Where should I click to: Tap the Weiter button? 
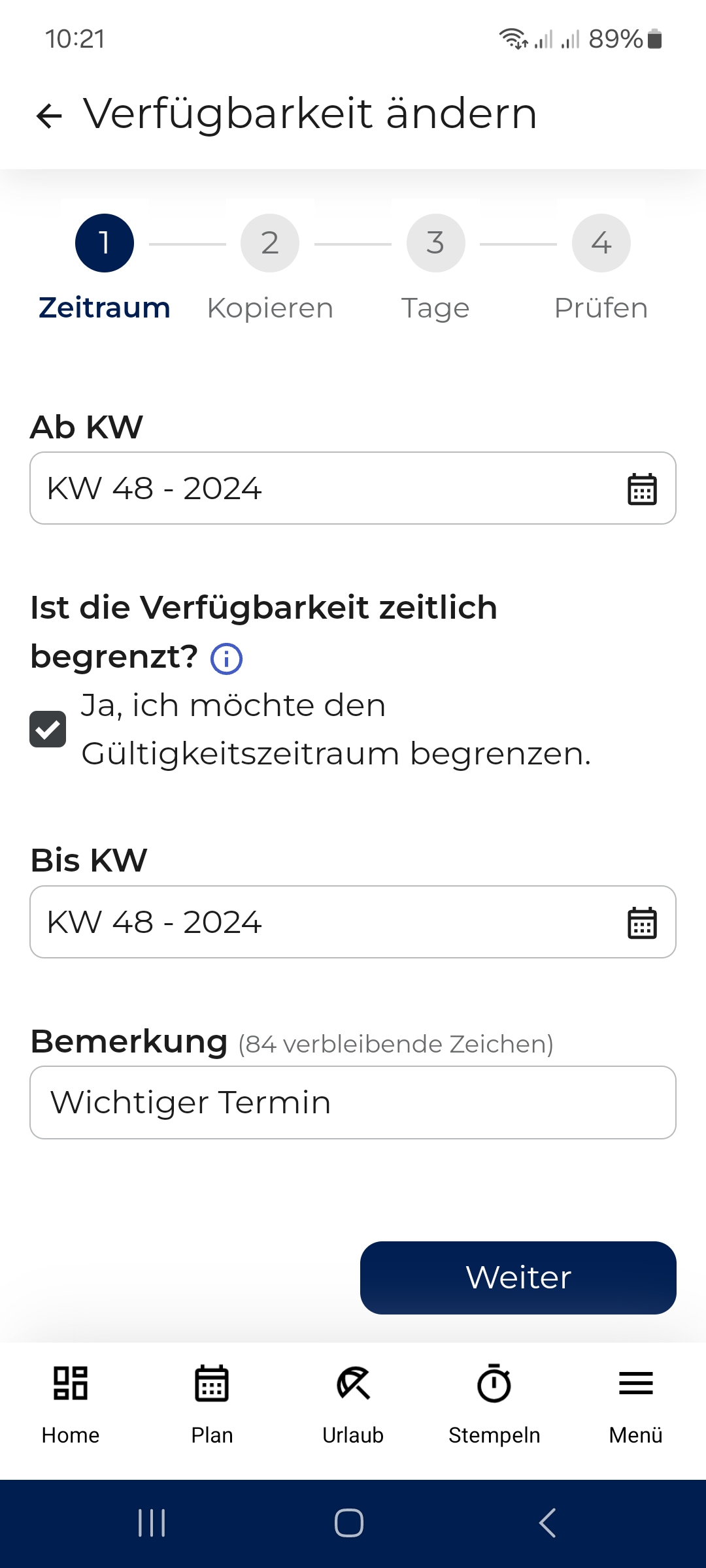pos(518,1278)
